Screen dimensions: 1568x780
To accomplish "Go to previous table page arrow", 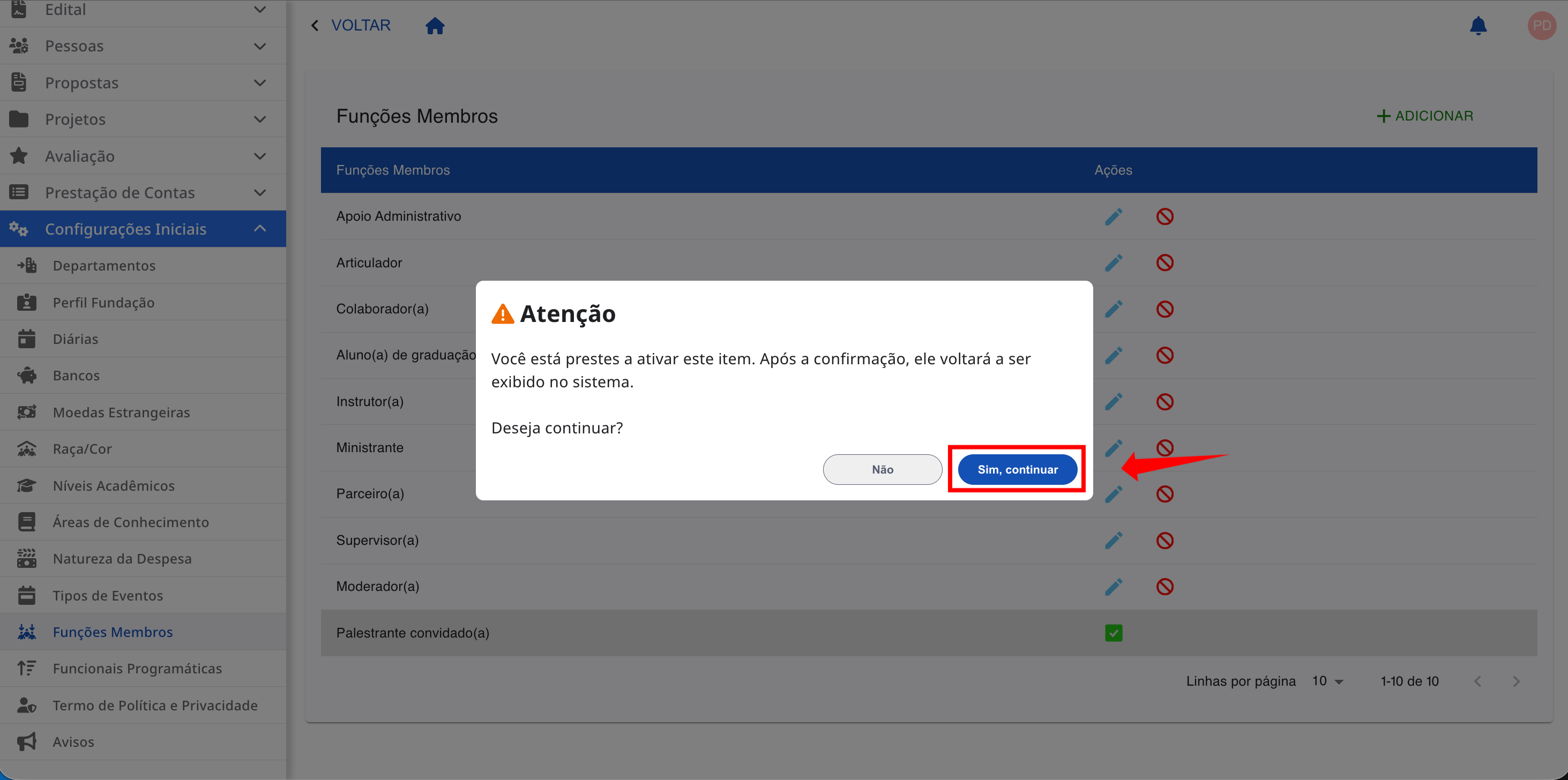I will click(x=1477, y=681).
